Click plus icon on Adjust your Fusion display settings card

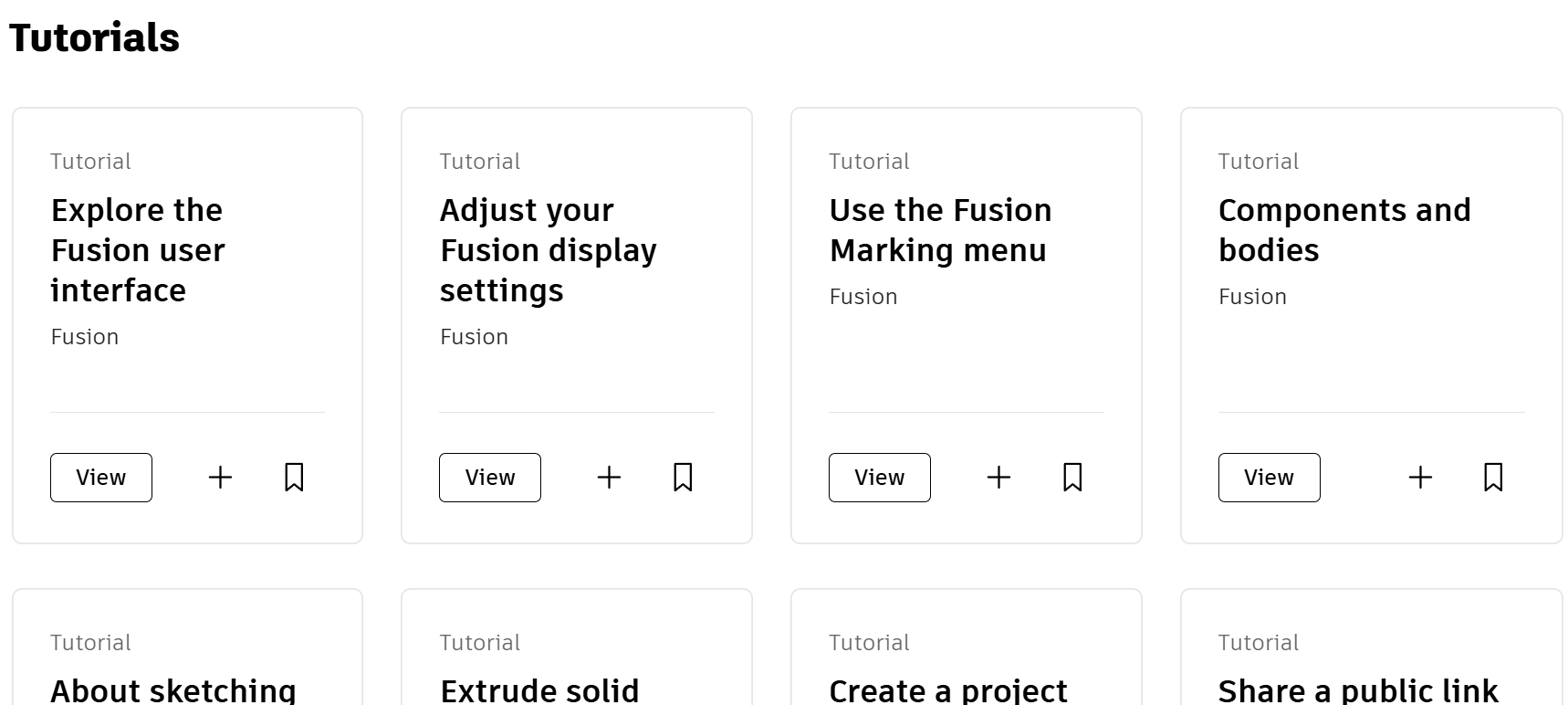tap(609, 478)
